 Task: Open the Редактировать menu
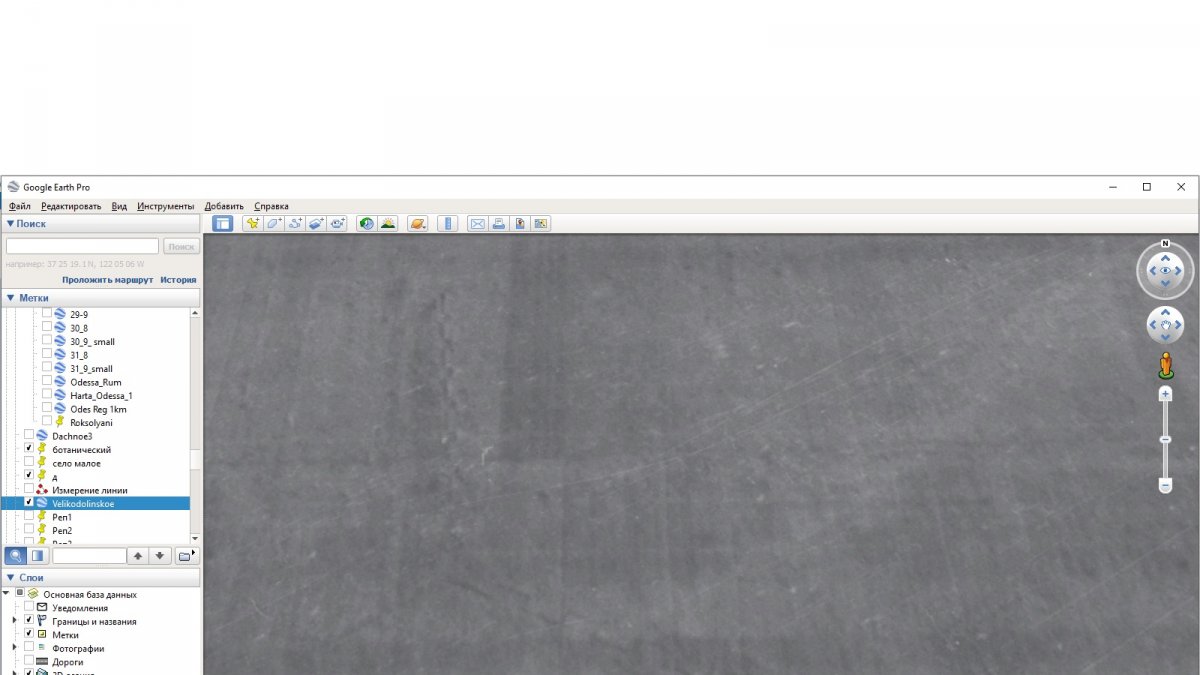click(71, 206)
